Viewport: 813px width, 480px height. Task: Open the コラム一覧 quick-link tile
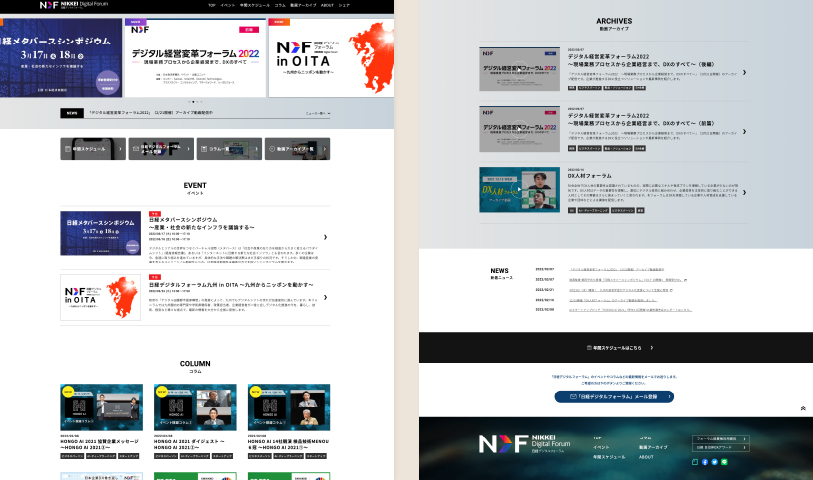[229, 149]
